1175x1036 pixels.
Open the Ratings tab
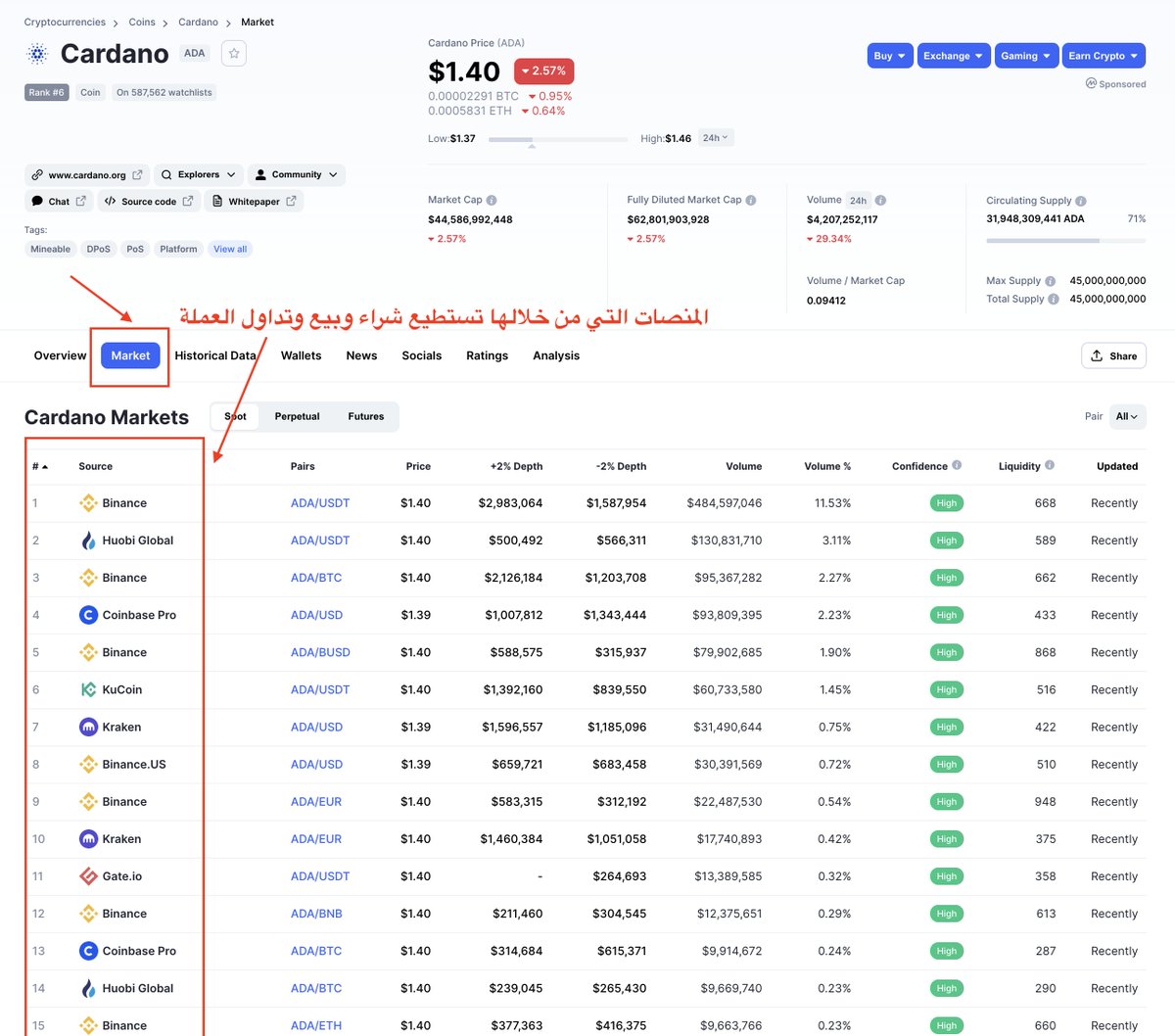[487, 355]
